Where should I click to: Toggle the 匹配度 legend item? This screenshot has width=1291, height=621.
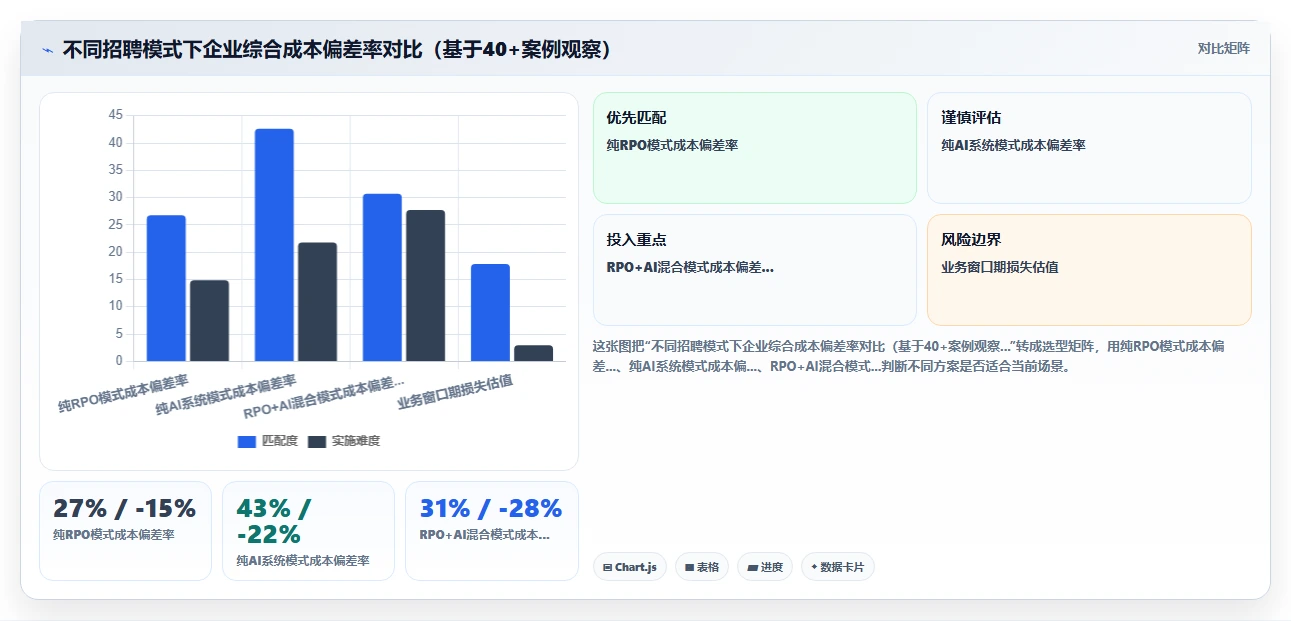tap(267, 441)
